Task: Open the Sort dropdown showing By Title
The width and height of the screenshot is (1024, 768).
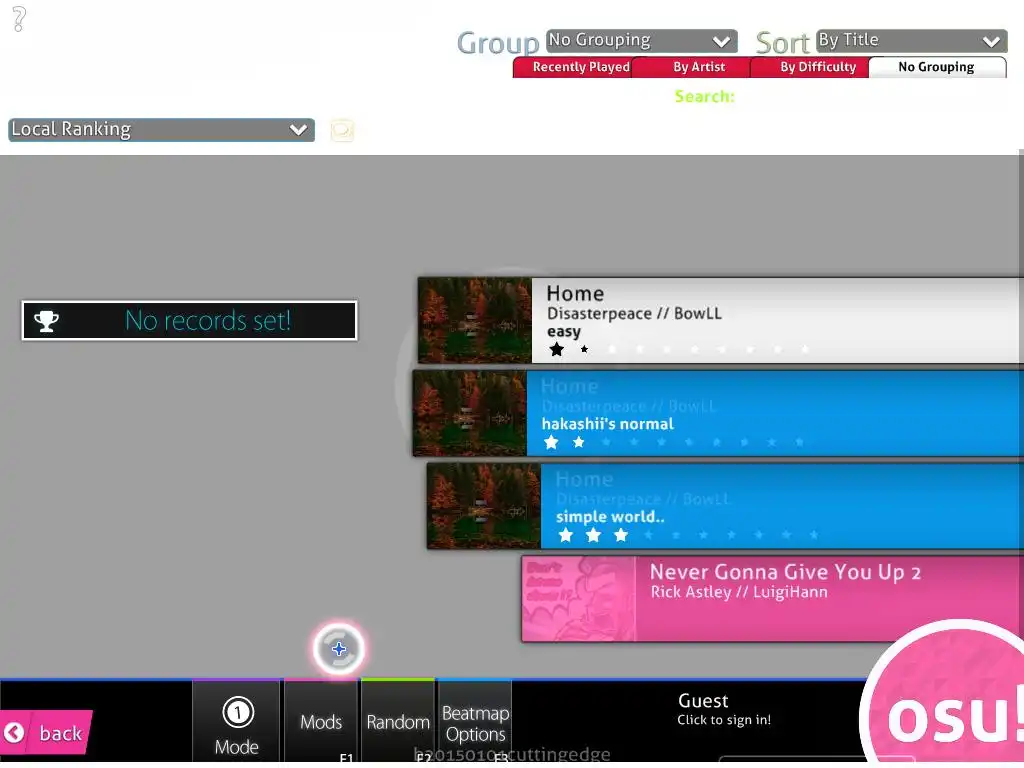Action: pyautogui.click(x=911, y=40)
